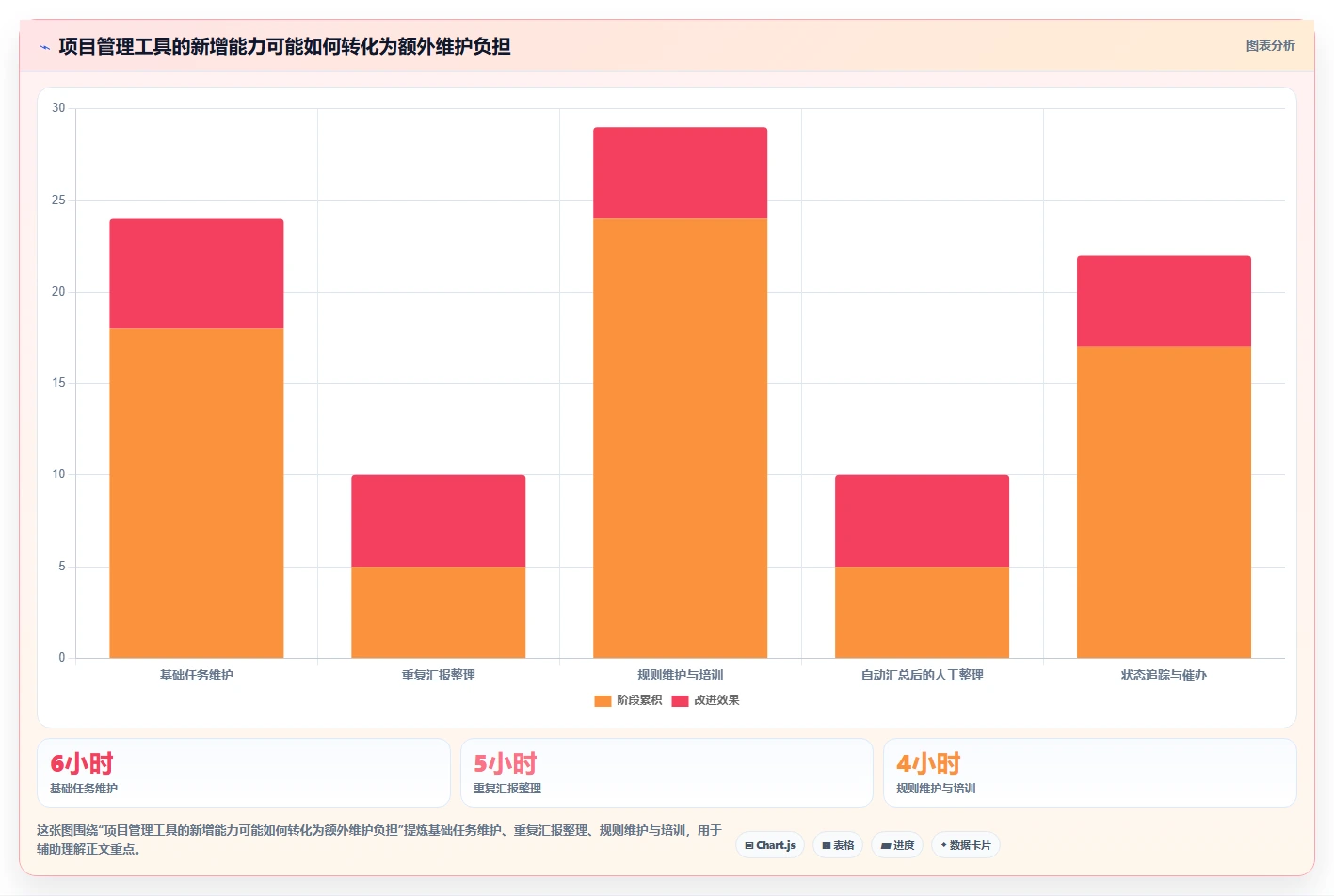Open the 5小时 重复汇报整理 data card
This screenshot has height=896, width=1334.
click(x=667, y=773)
